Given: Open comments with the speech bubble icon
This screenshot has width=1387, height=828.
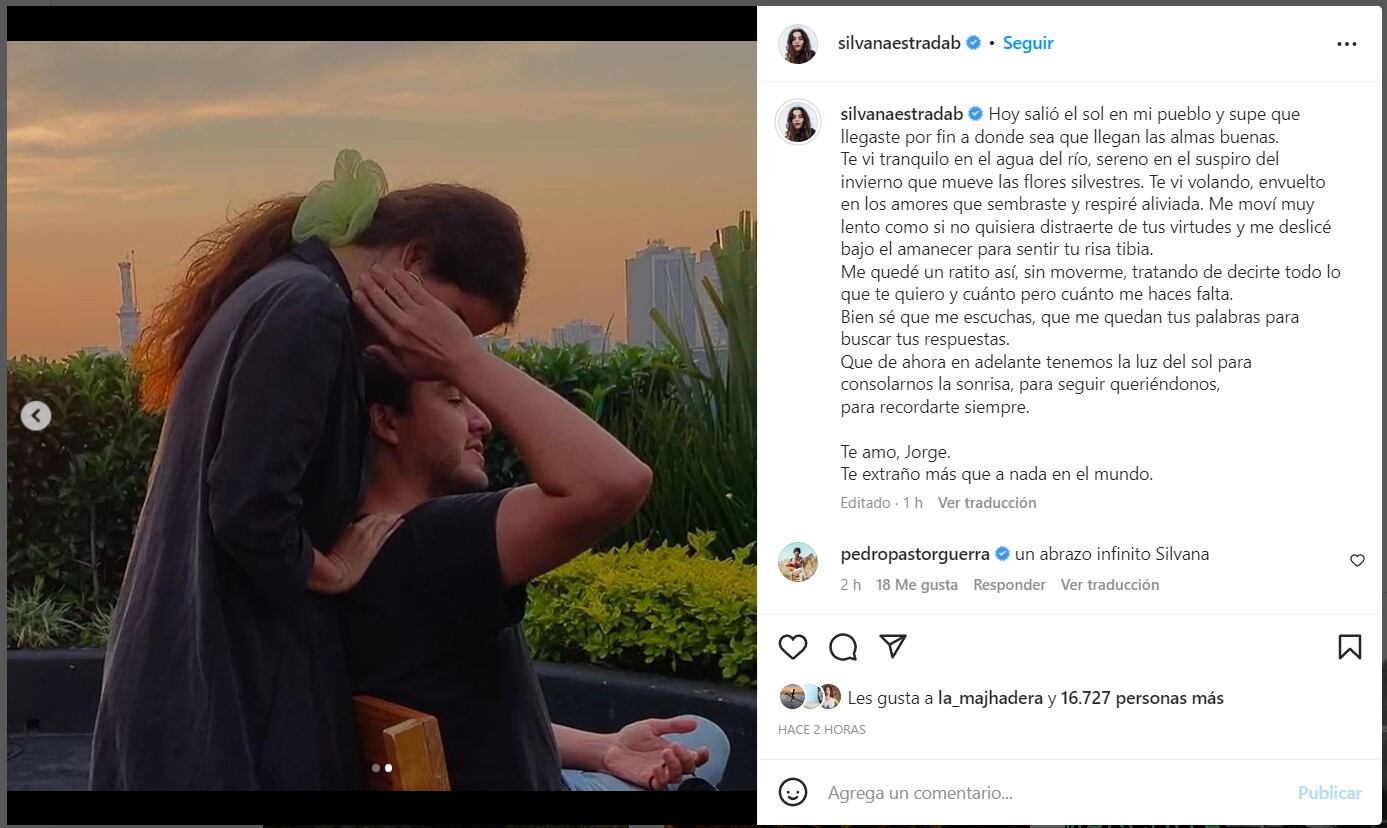Looking at the screenshot, I should pyautogui.click(x=843, y=647).
